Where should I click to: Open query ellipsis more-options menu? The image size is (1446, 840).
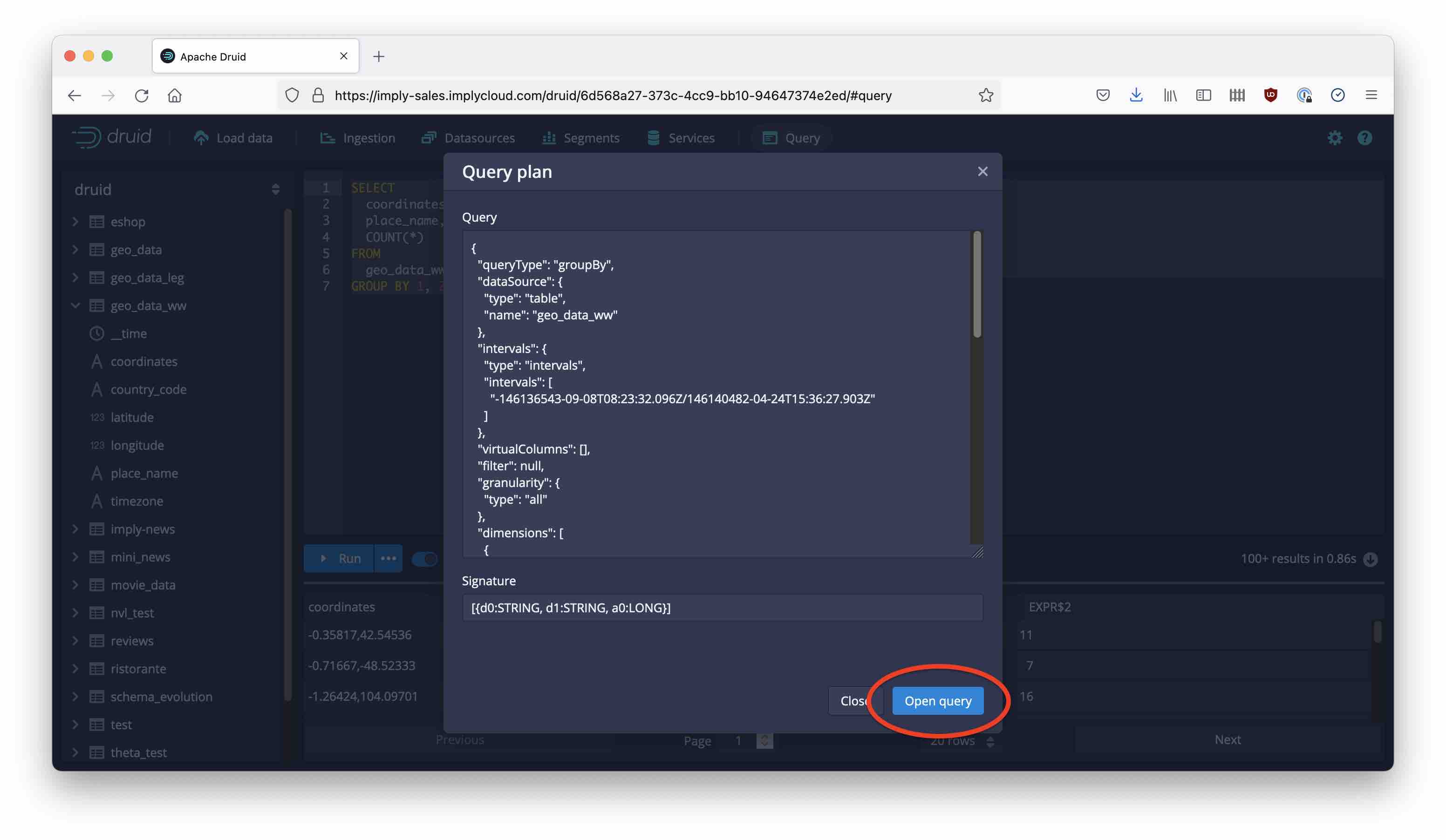[x=389, y=558]
